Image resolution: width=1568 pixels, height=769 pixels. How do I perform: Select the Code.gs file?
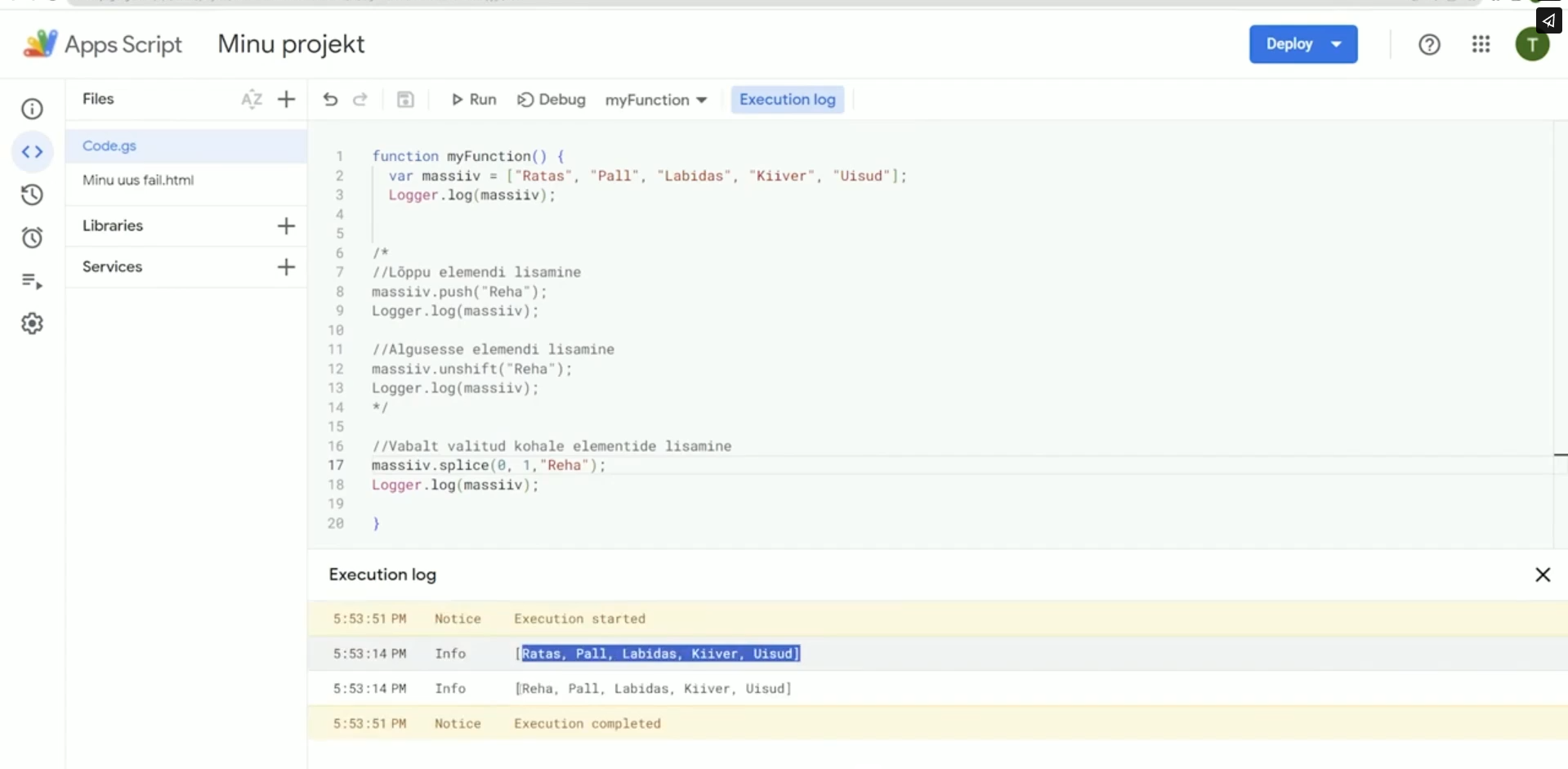186,146
